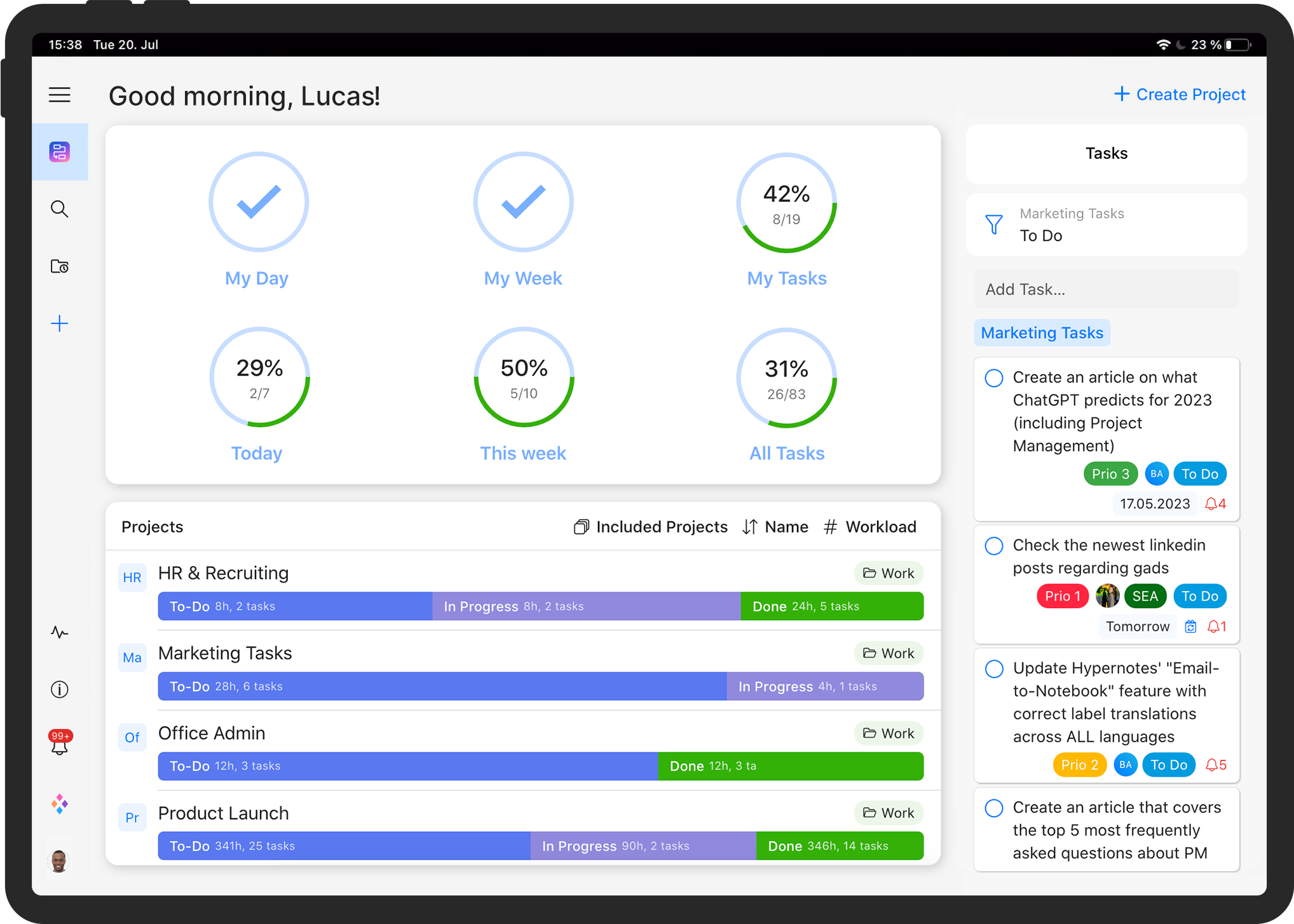Mark linkedin posts task complete
The height and width of the screenshot is (924, 1294).
[994, 546]
